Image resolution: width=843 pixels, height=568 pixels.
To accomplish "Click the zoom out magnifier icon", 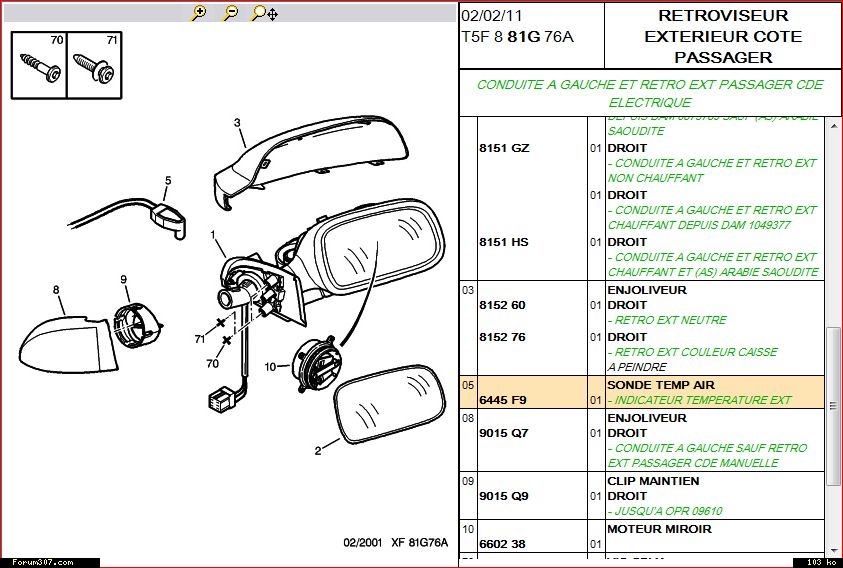I will 230,13.
